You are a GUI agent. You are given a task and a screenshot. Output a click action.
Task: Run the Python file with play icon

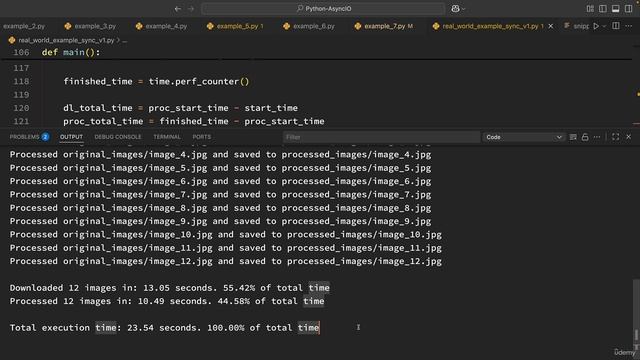coord(596,26)
